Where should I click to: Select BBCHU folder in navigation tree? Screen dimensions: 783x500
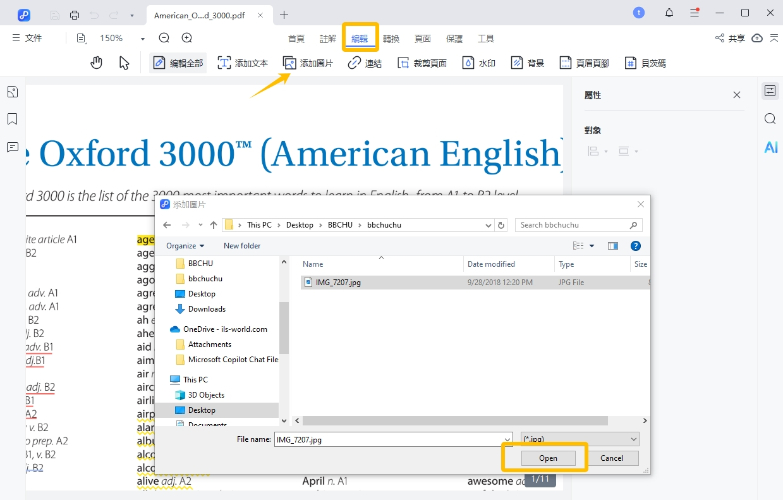tap(200, 263)
